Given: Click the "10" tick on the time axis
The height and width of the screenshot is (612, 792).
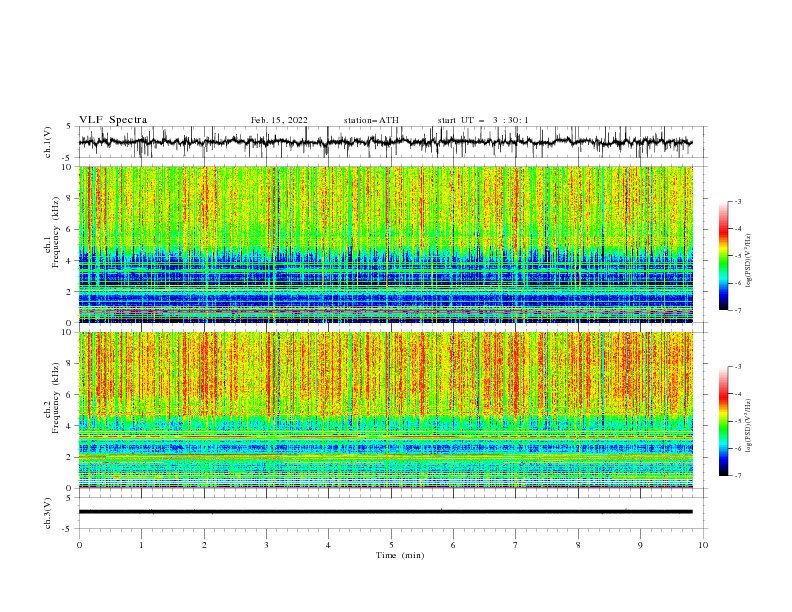Looking at the screenshot, I should (x=703, y=545).
